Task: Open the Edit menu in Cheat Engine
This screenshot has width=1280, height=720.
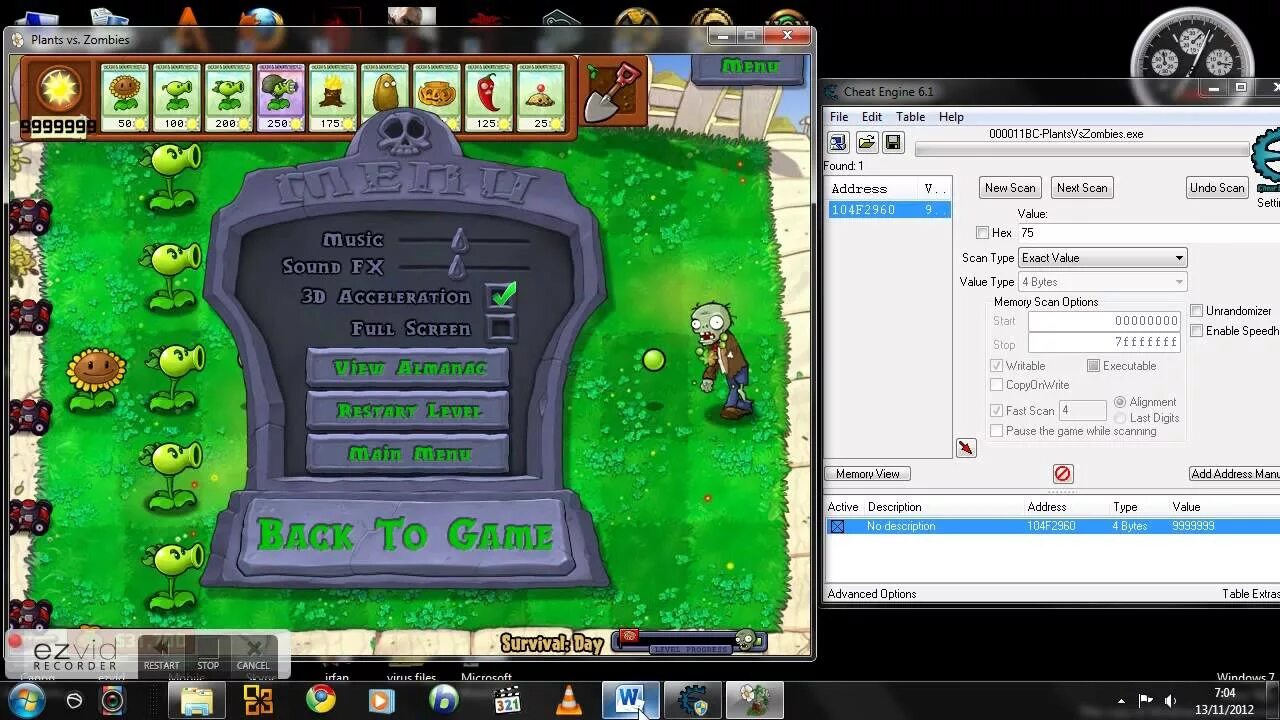Action: [872, 117]
